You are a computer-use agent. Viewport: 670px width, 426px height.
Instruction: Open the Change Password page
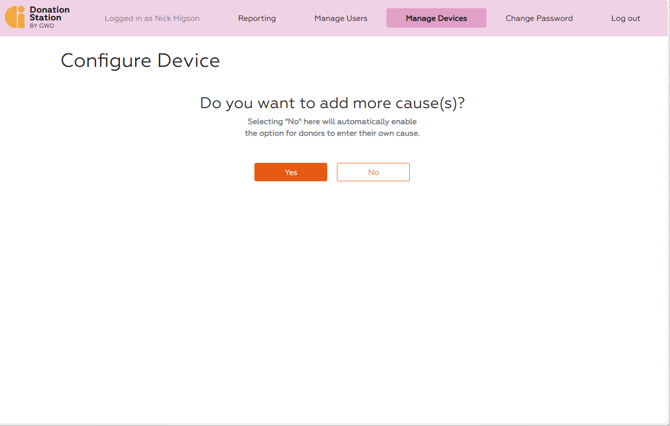point(539,18)
